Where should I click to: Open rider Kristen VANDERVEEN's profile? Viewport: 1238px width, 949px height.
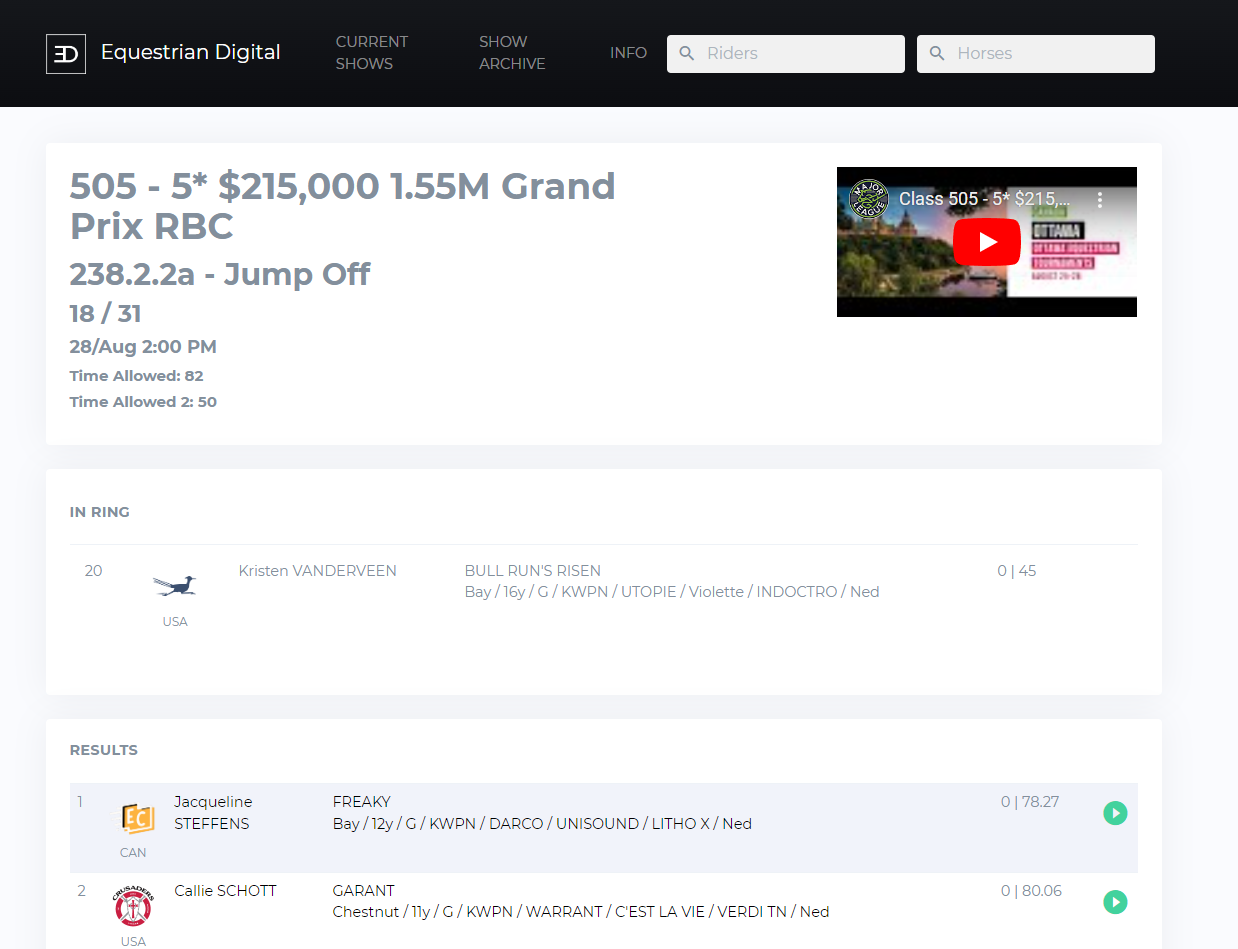(318, 571)
